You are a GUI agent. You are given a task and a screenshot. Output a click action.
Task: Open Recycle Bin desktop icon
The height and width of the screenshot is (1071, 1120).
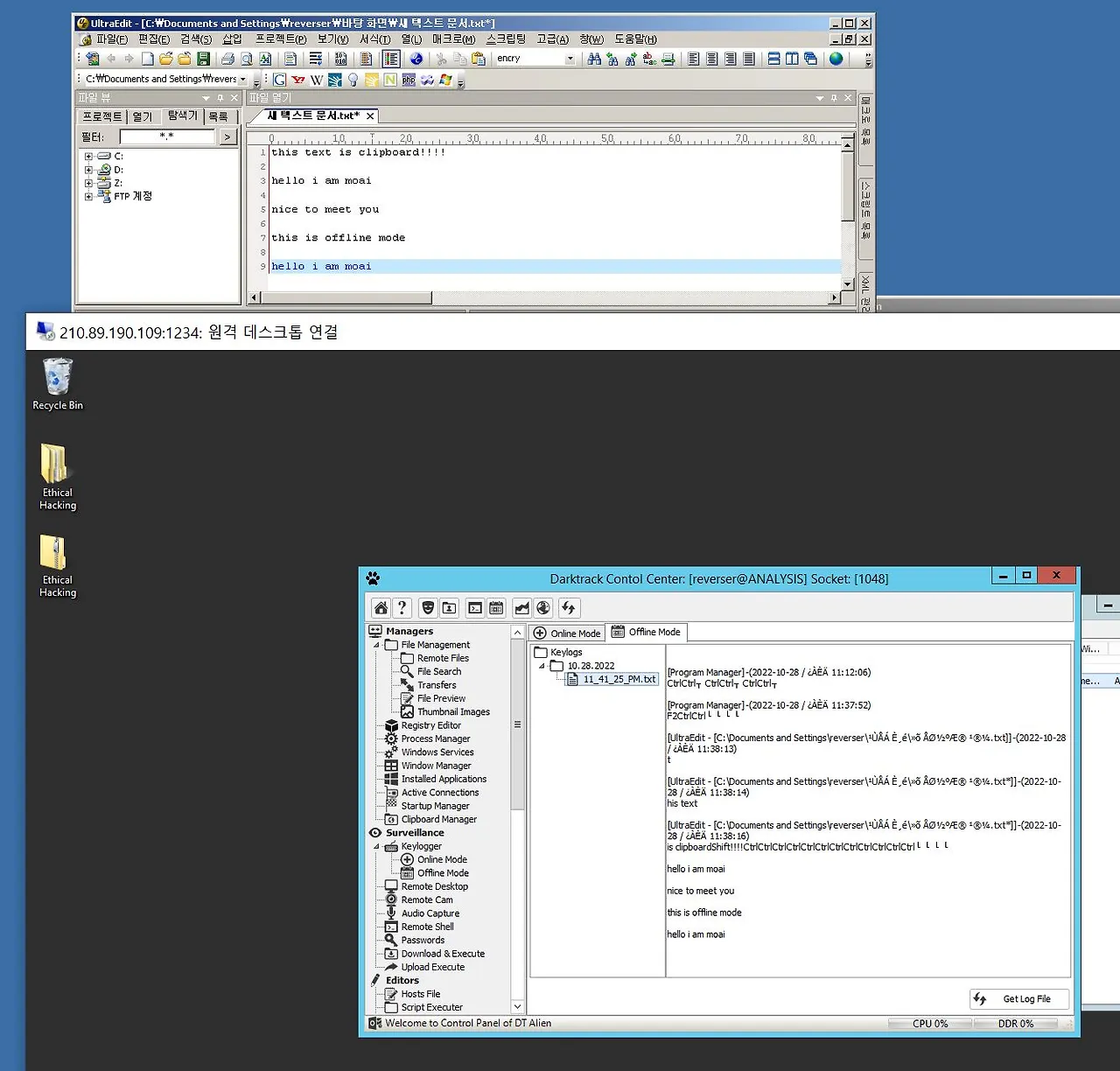(58, 384)
